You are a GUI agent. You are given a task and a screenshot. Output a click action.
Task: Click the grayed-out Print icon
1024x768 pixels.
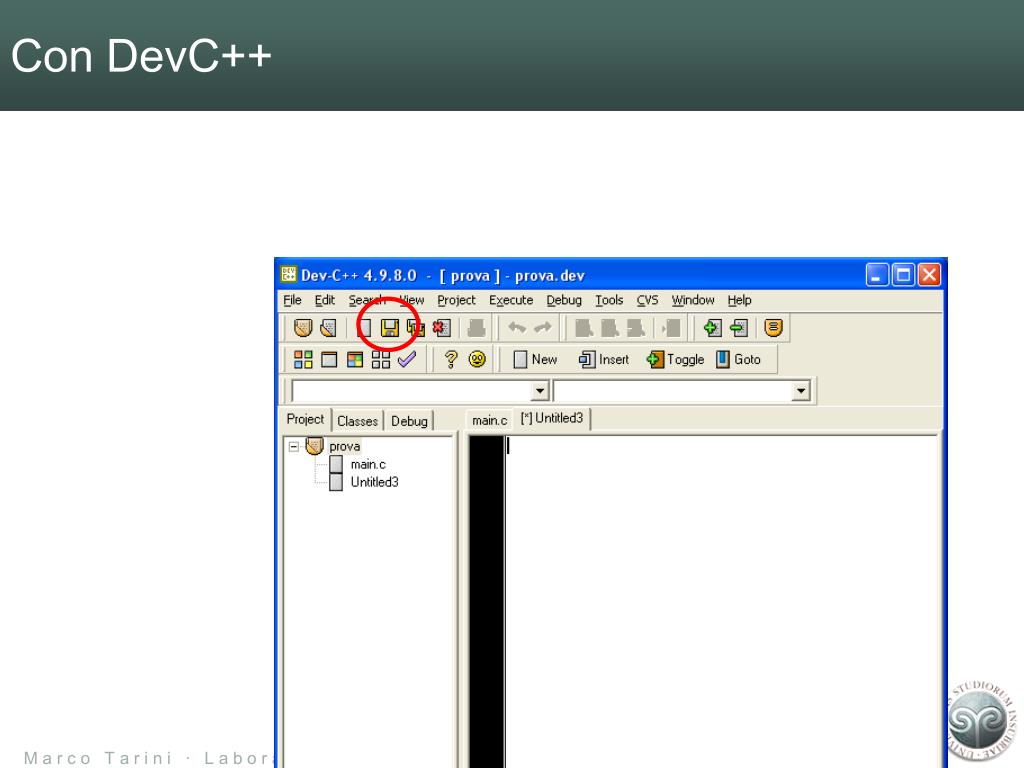[x=477, y=328]
